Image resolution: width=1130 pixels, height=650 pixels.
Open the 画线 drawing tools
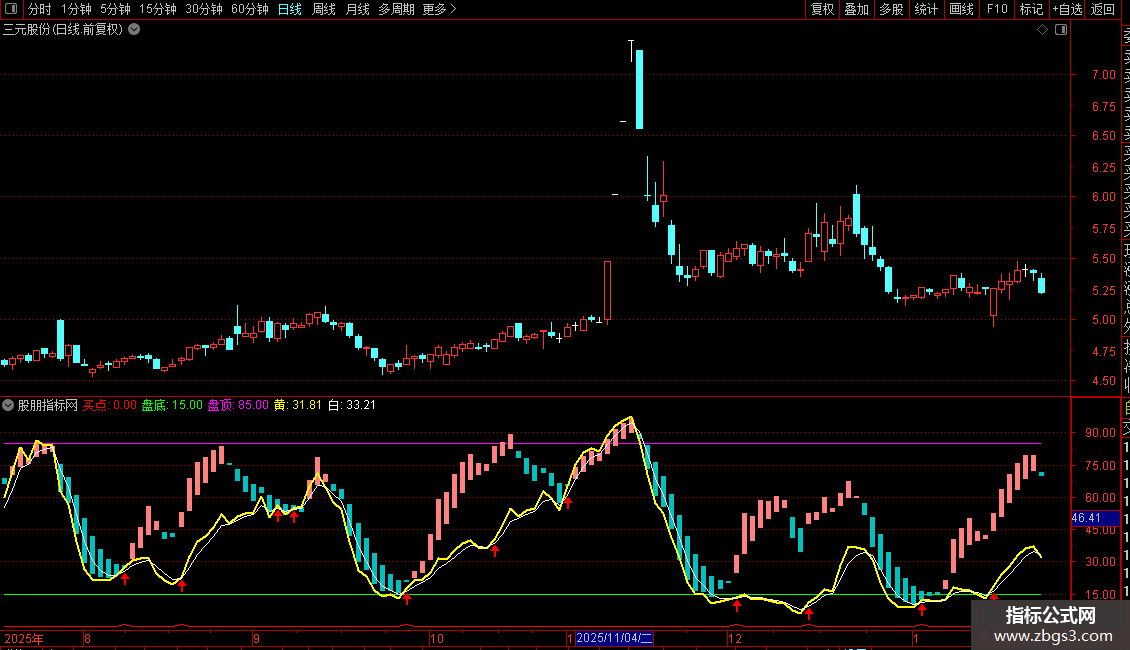click(961, 9)
